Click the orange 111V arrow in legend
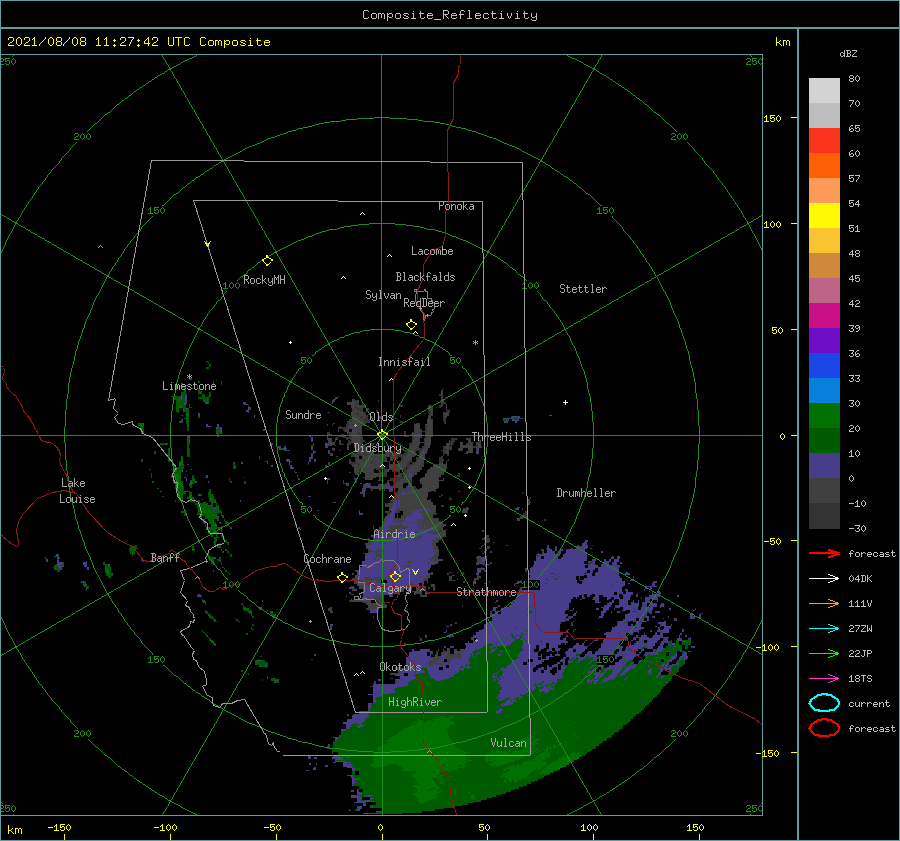Image resolution: width=900 pixels, height=841 pixels. [x=825, y=603]
